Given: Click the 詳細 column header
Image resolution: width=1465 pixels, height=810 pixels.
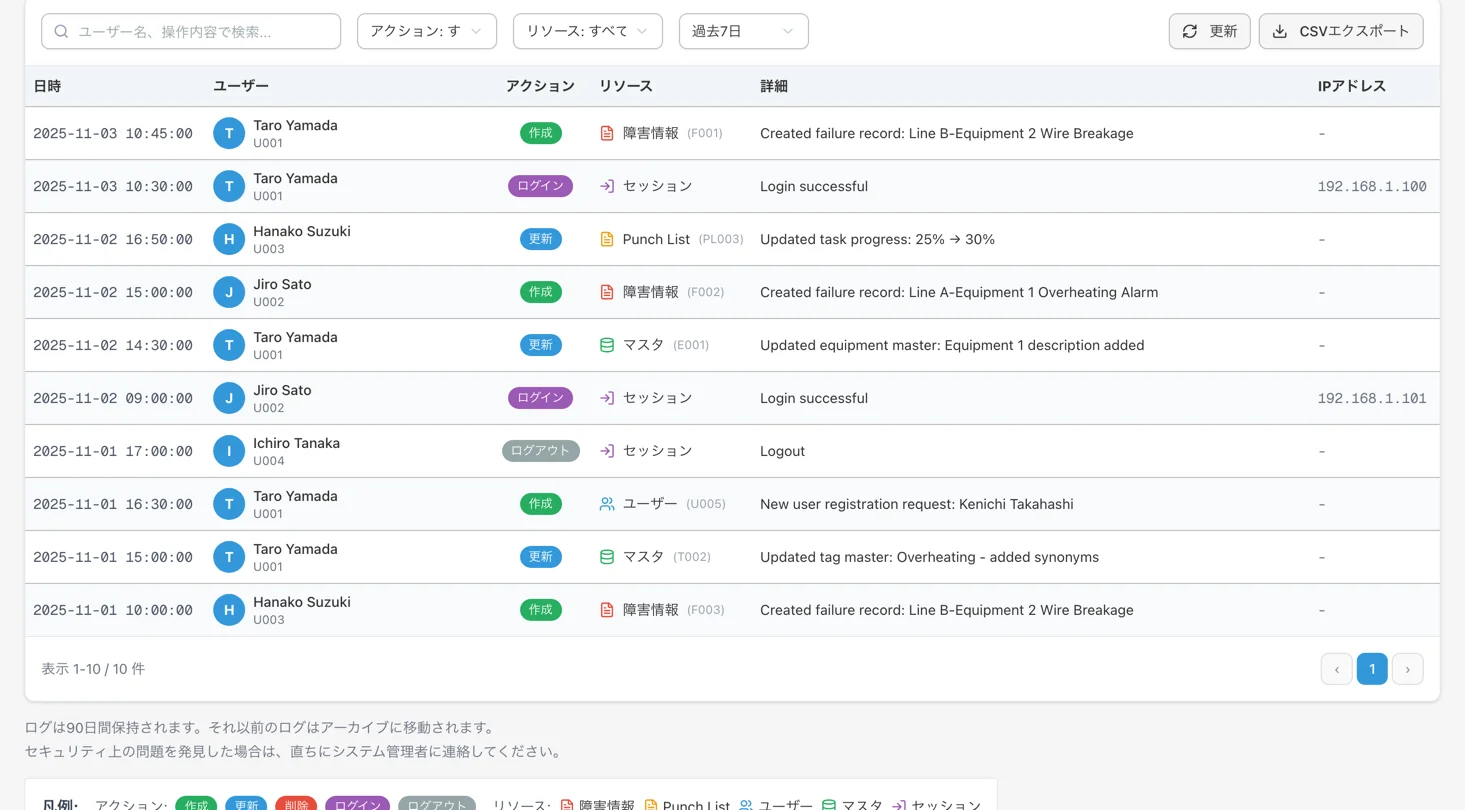Looking at the screenshot, I should tap(774, 86).
